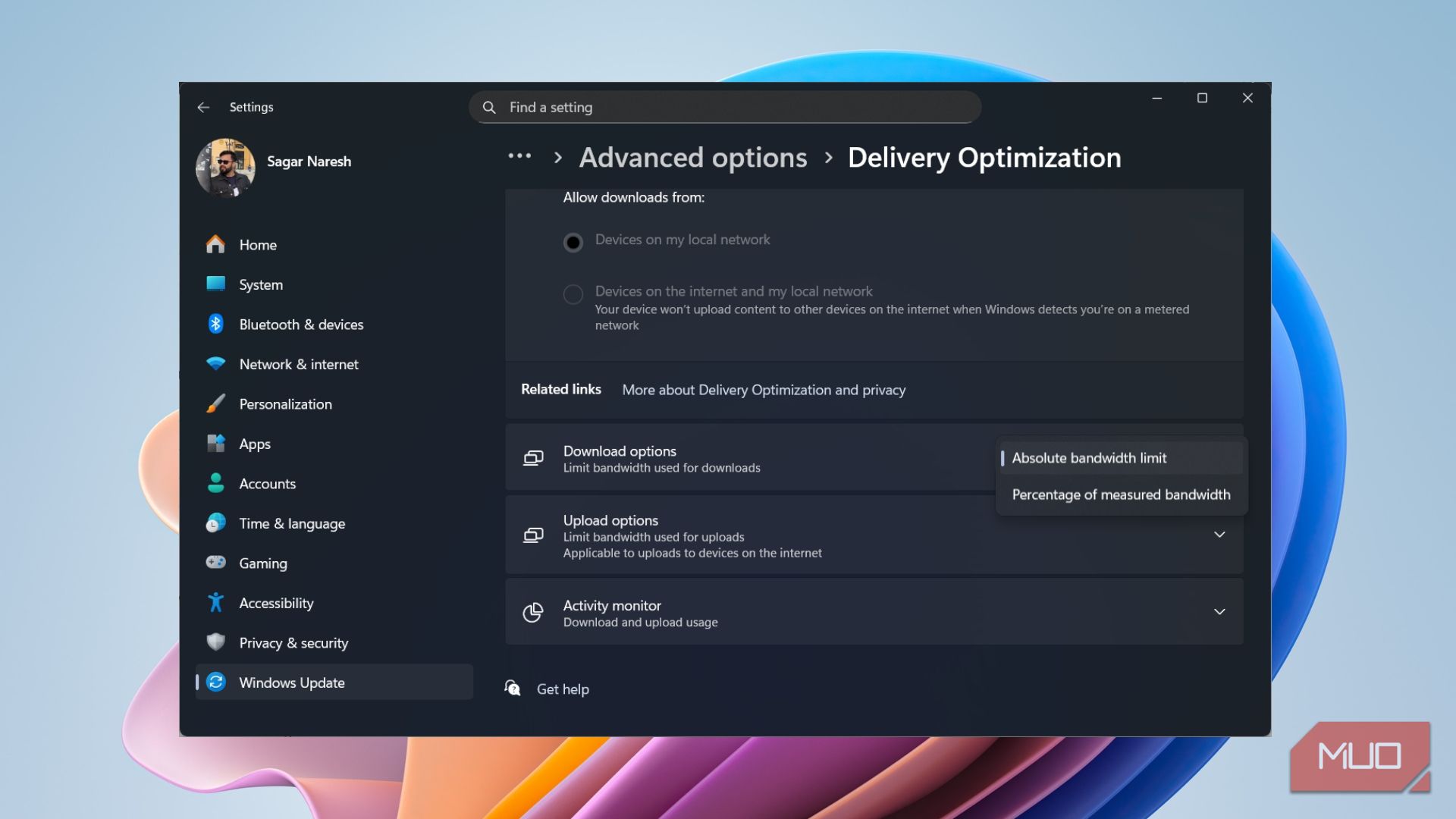Click the Activity monitor pie chart icon
Screen dimensions: 1456x819
coord(533,612)
